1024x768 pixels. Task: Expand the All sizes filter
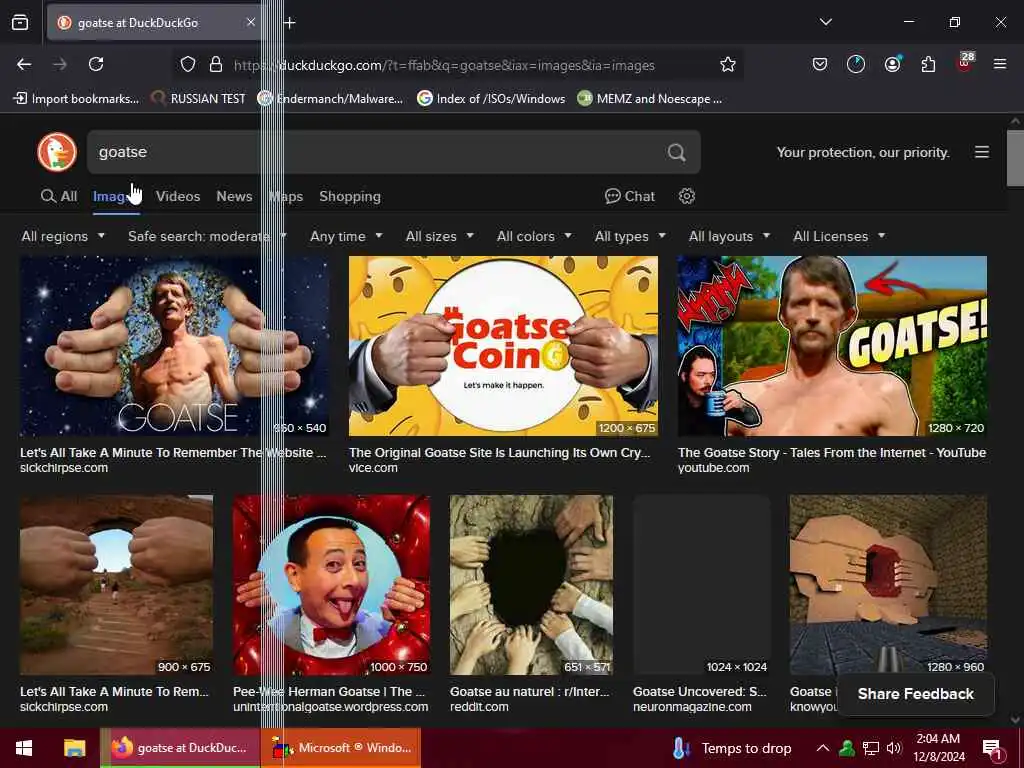440,236
